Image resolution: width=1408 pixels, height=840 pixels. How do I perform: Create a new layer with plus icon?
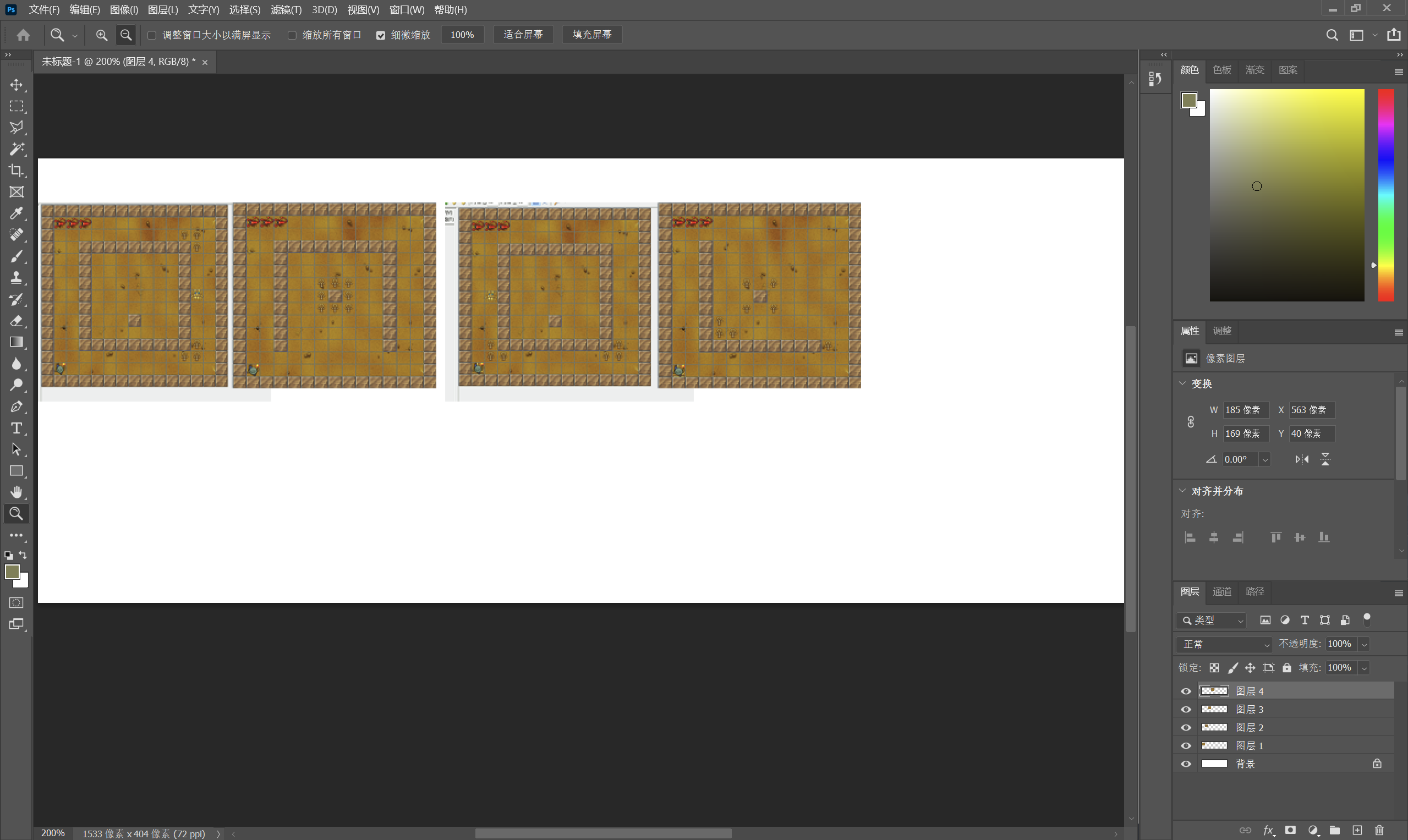click(x=1357, y=831)
